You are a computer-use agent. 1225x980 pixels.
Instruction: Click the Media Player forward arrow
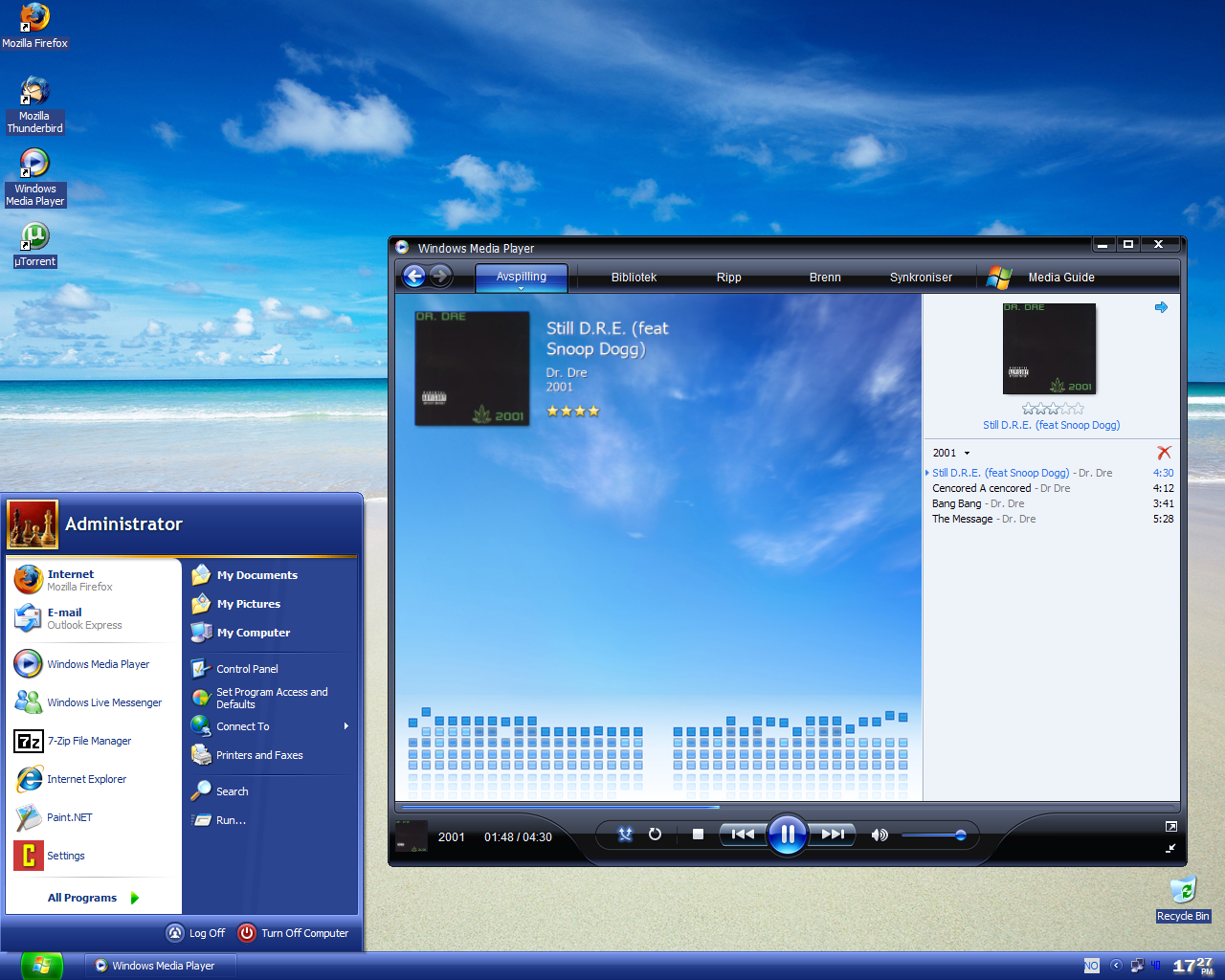(x=440, y=277)
